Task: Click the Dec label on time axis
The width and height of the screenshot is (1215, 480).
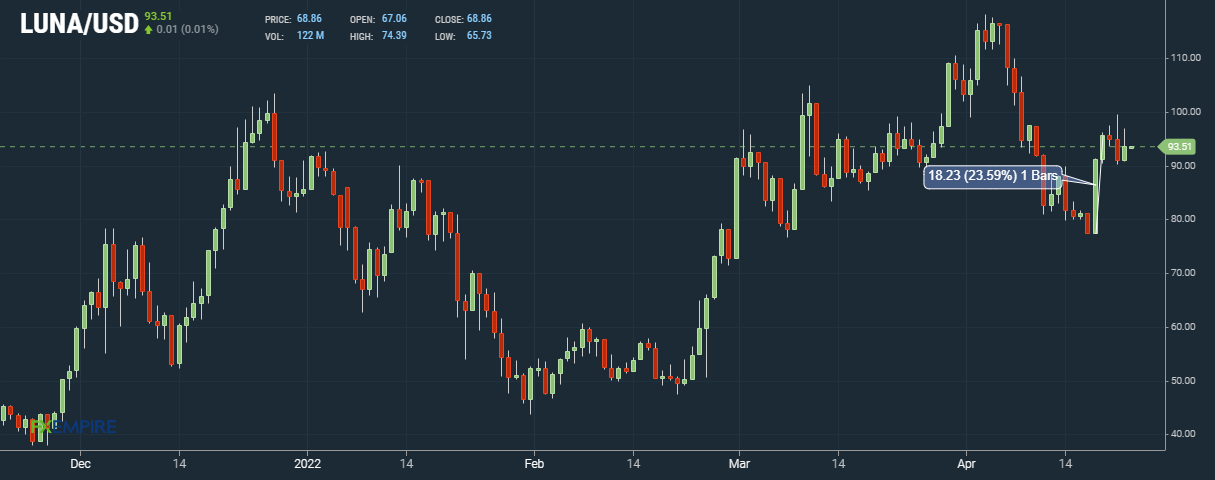Action: (81, 464)
